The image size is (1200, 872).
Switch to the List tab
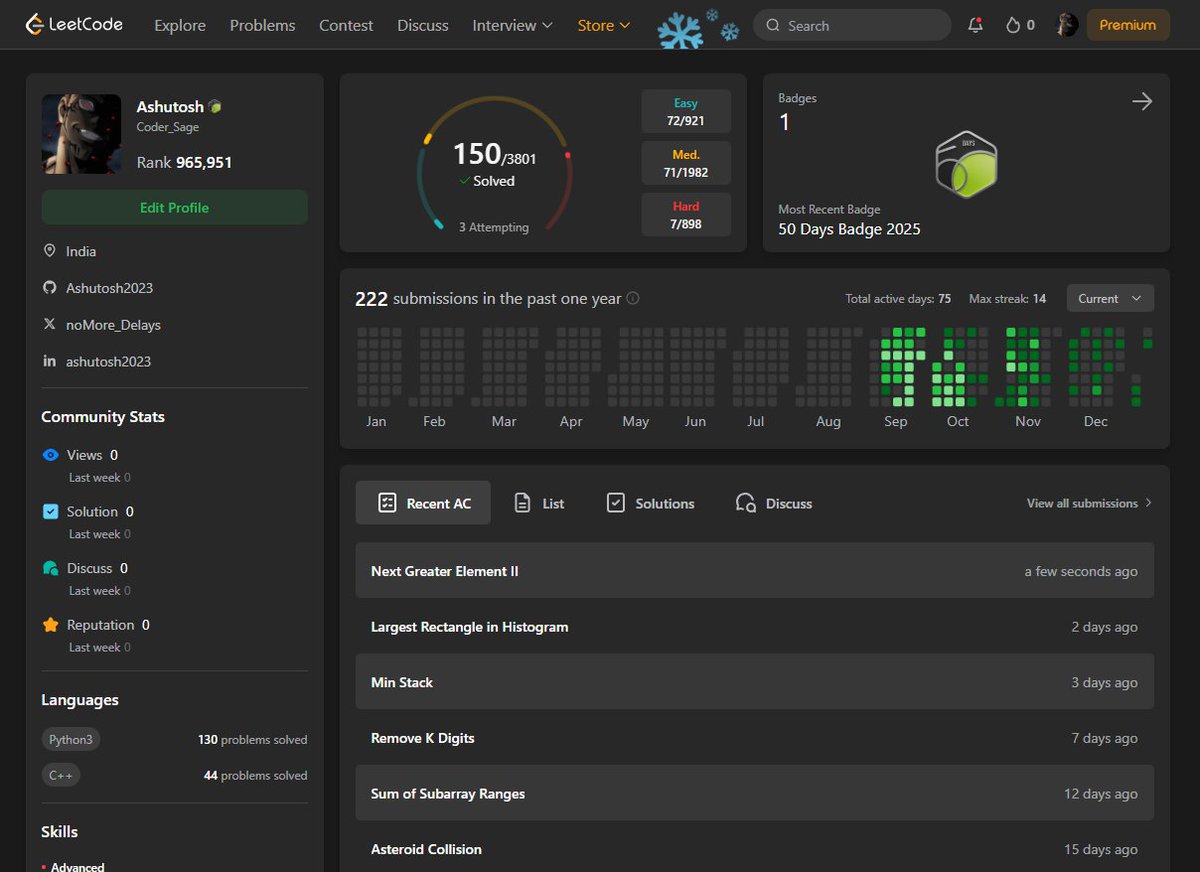[x=539, y=503]
